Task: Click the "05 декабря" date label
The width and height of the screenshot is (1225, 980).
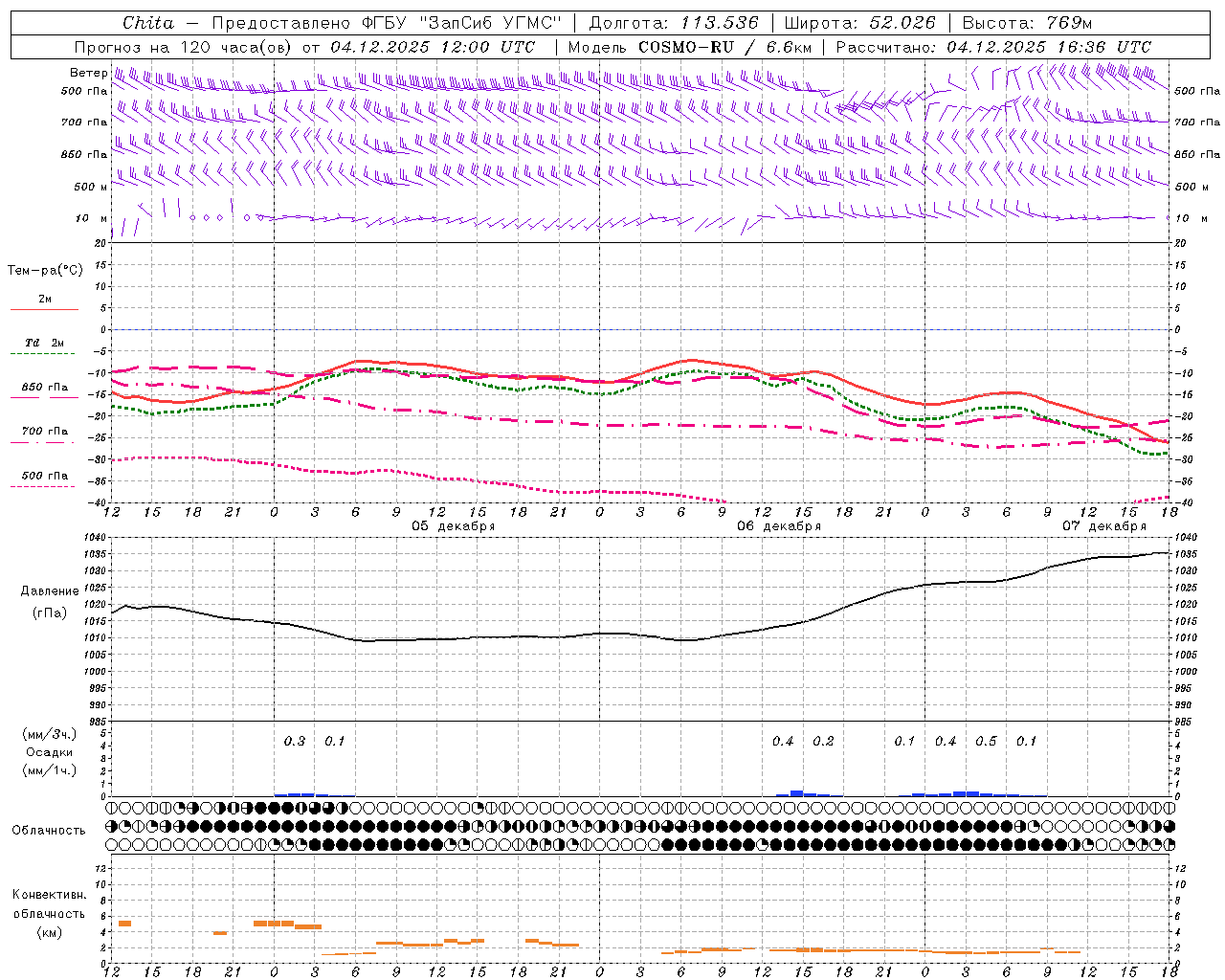Action: pos(454,526)
